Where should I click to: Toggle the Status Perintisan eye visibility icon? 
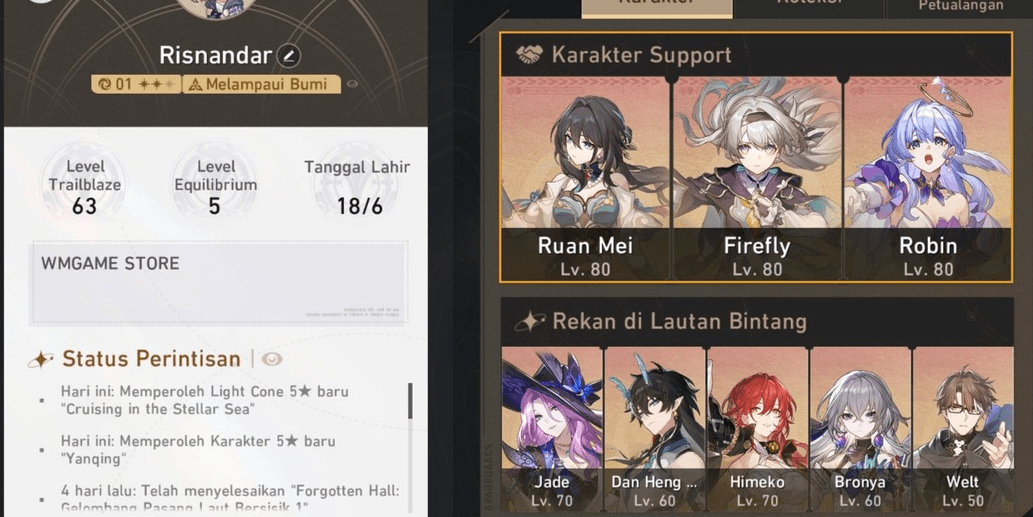click(272, 359)
